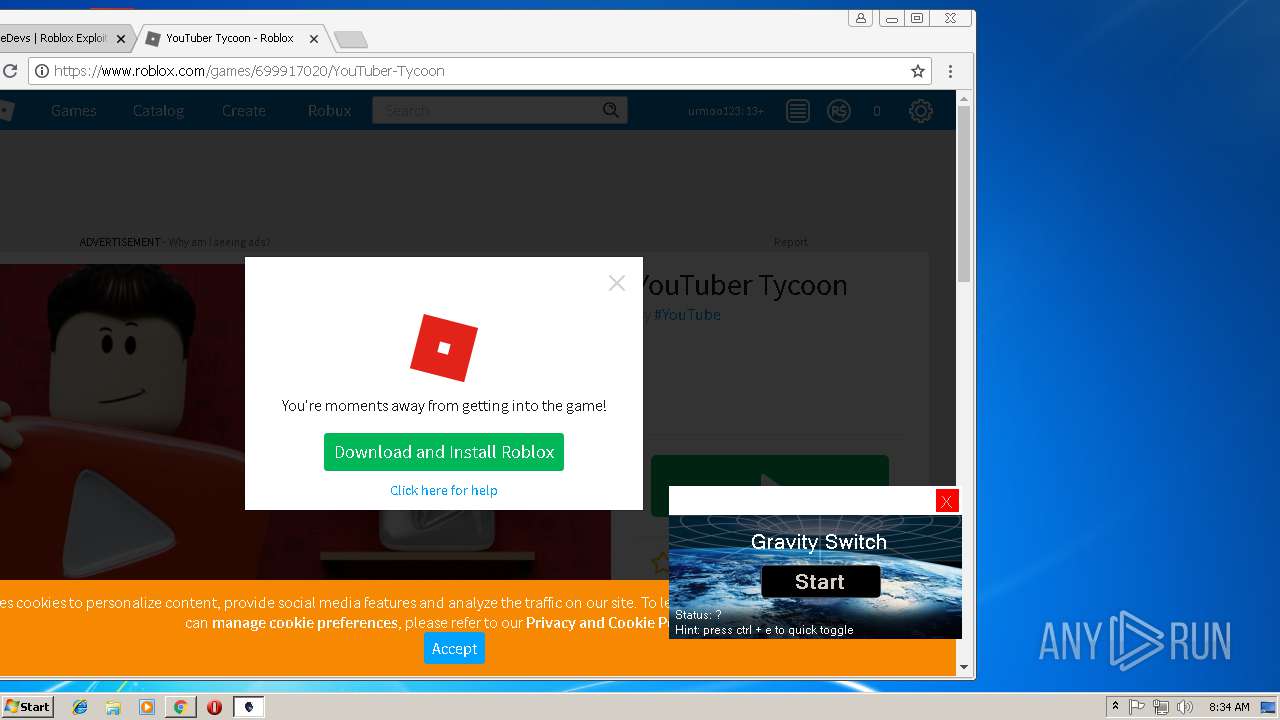Close the YouTuber Tycoon tab
This screenshot has width=1280, height=720.
pos(314,39)
